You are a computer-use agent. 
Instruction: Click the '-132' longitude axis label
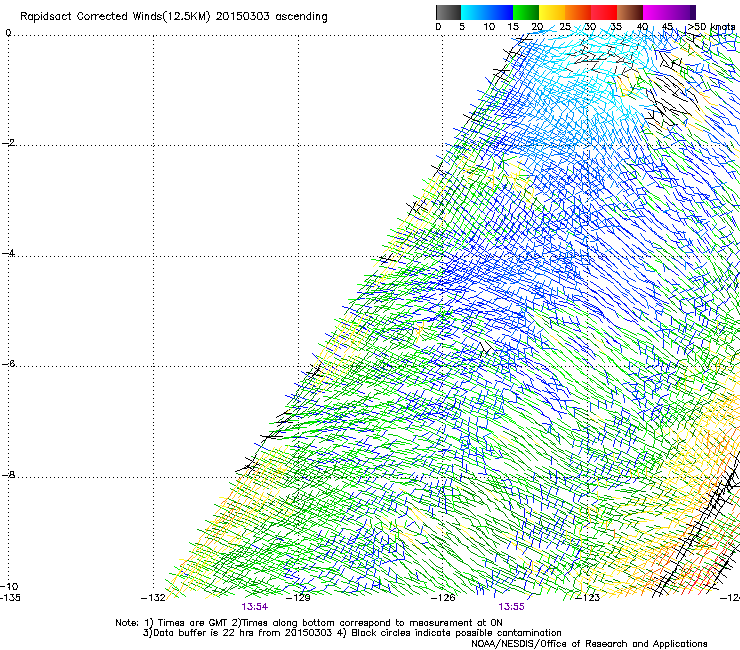[153, 598]
